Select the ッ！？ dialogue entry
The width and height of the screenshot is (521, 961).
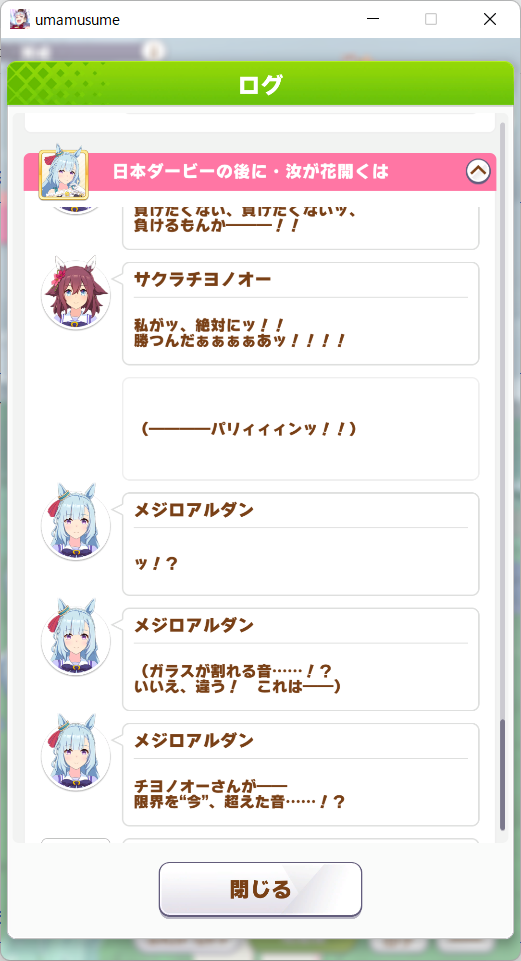tap(300, 544)
